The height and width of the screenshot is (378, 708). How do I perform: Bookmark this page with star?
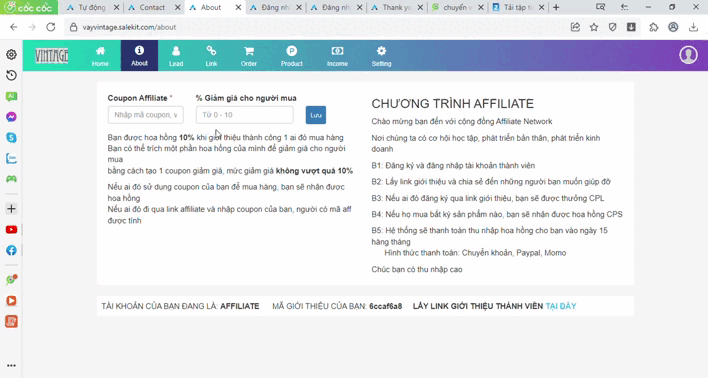[594, 27]
